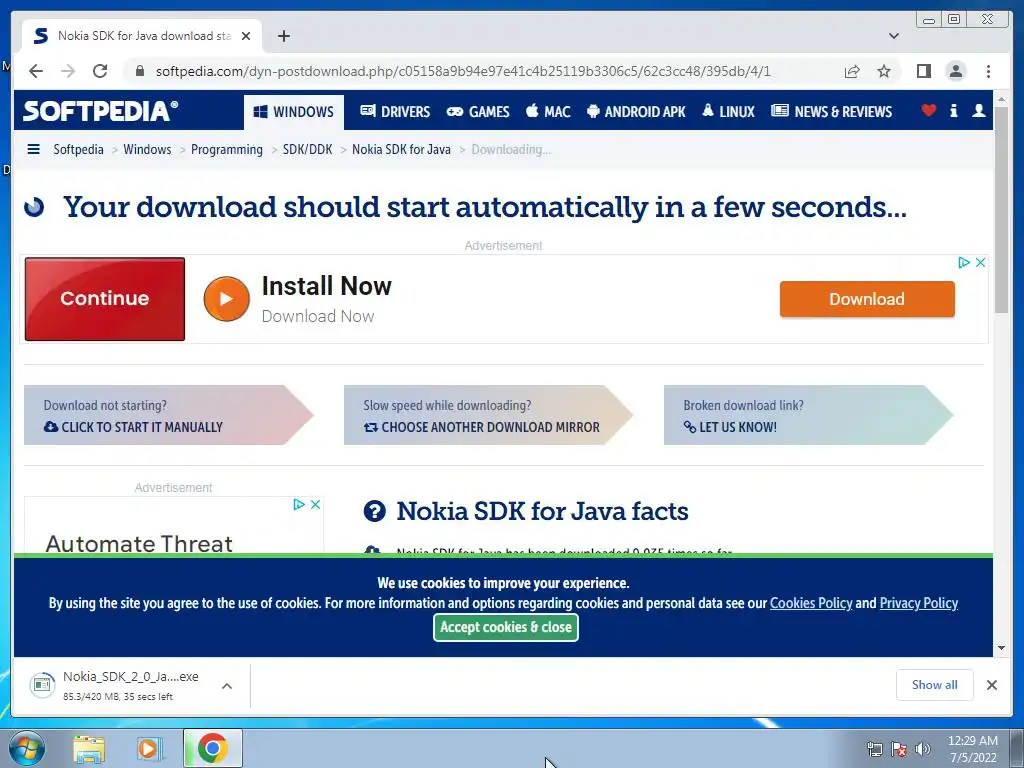Open the Games section
This screenshot has width=1024, height=768.
(478, 112)
